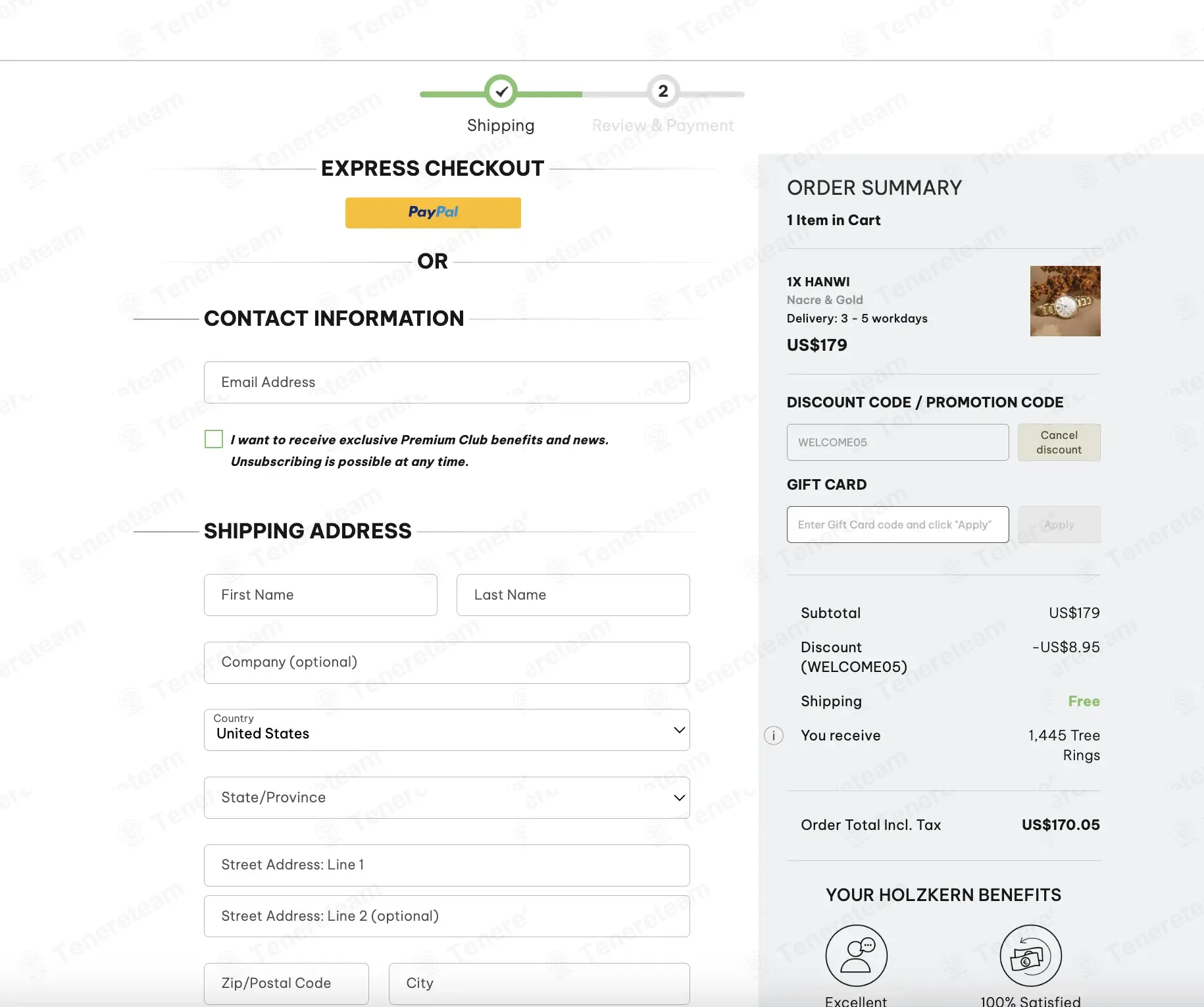
Task: Focus the Zip/Postal Code field
Action: 286,984
